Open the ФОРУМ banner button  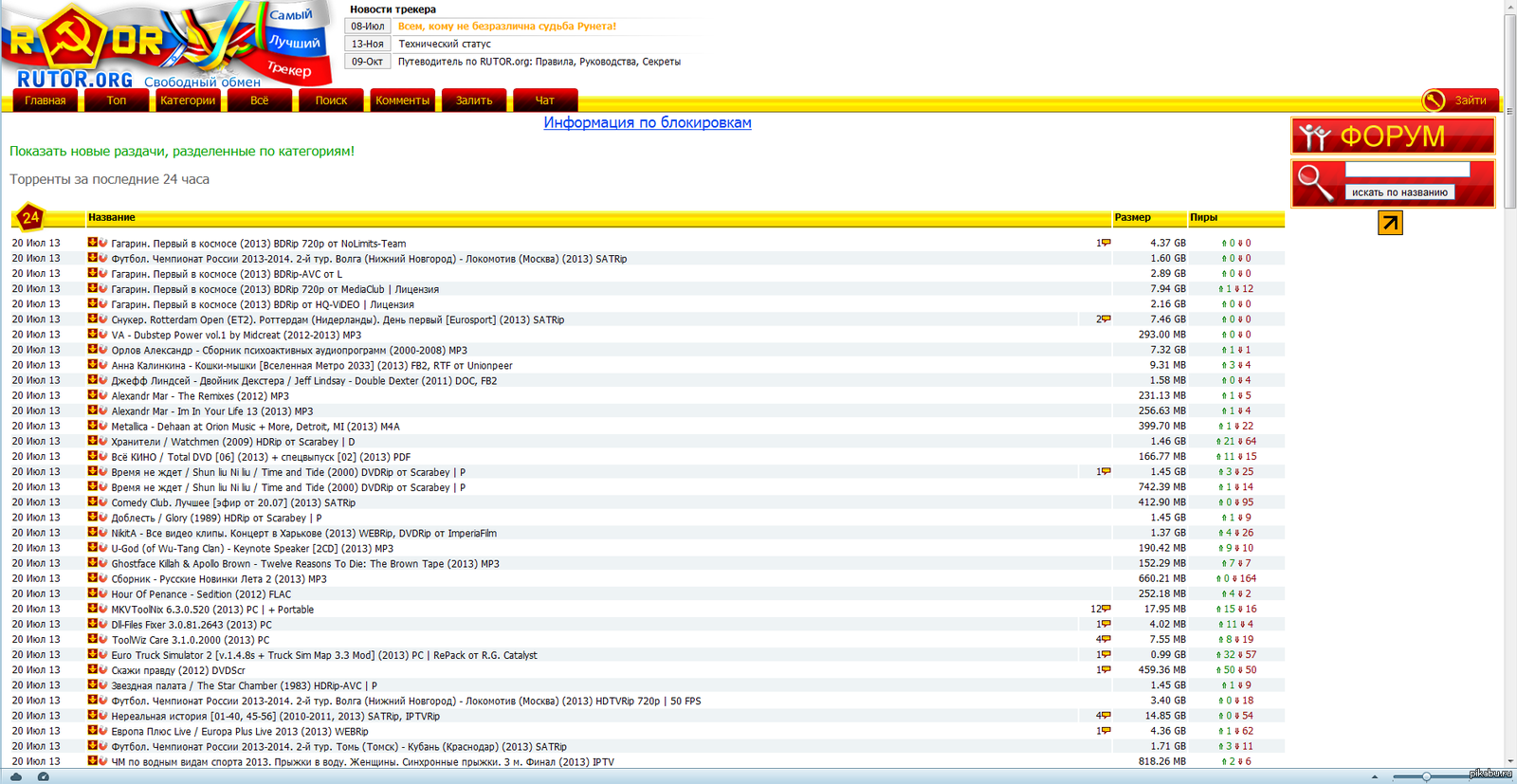pos(1393,137)
